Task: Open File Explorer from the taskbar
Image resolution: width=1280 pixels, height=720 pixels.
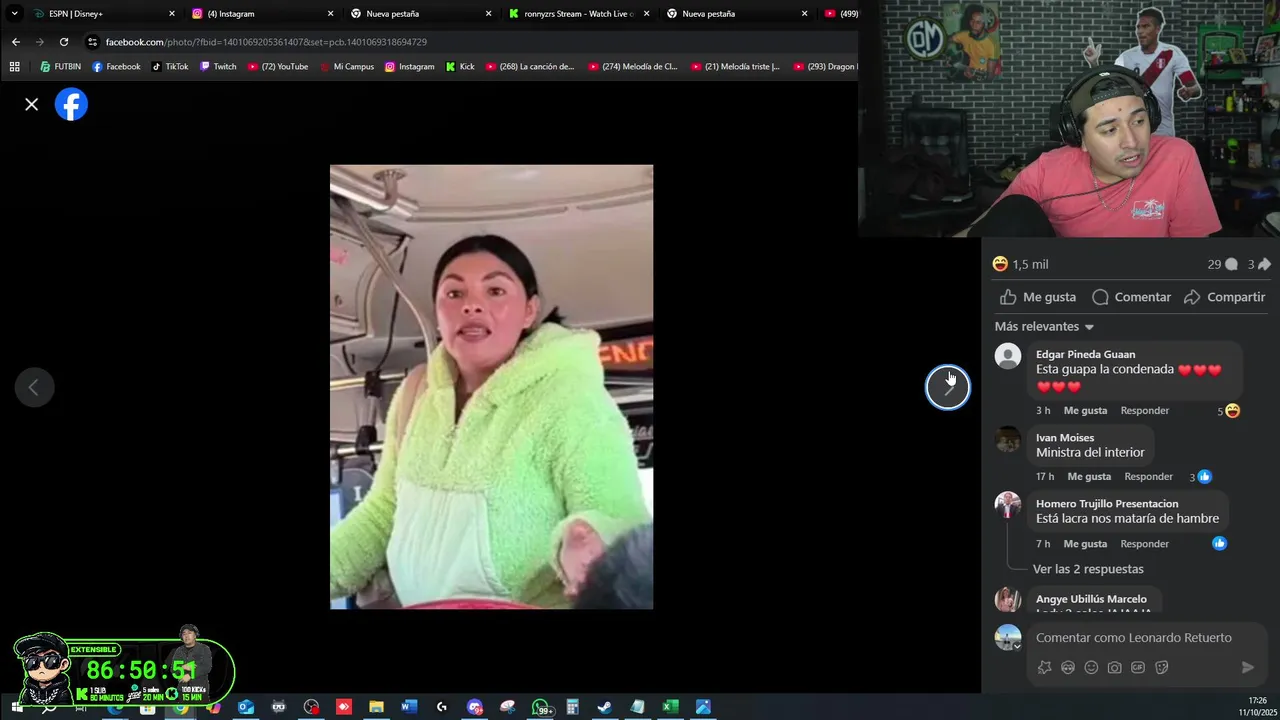Action: pyautogui.click(x=376, y=707)
